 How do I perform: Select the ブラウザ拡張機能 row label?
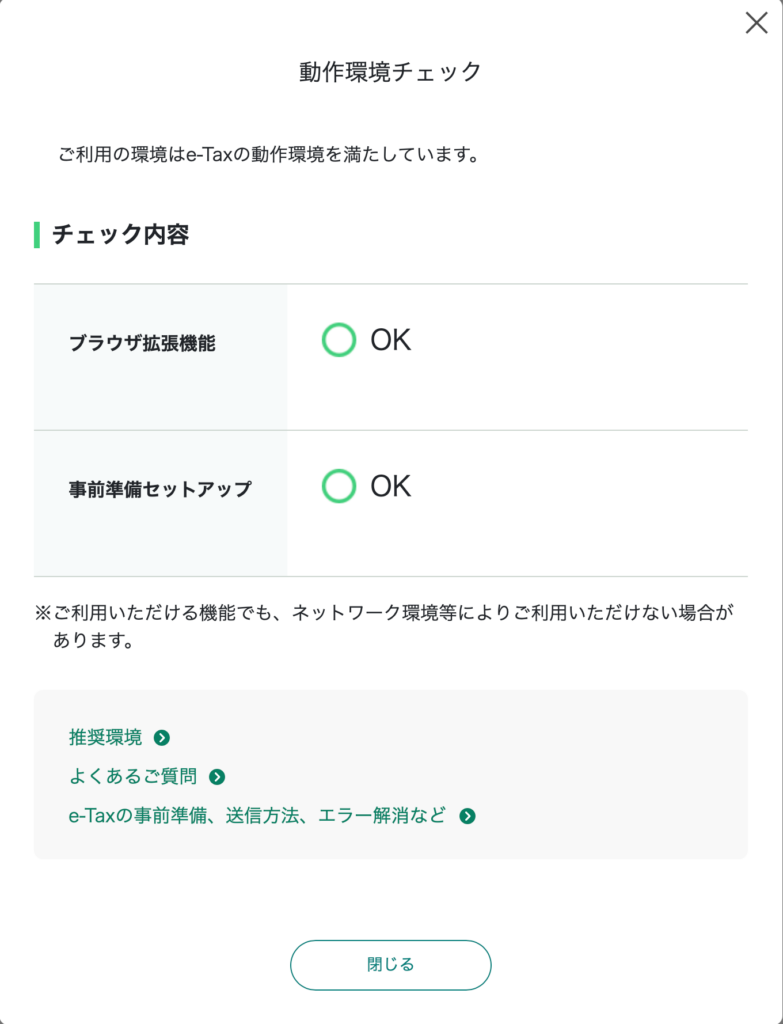[142, 344]
